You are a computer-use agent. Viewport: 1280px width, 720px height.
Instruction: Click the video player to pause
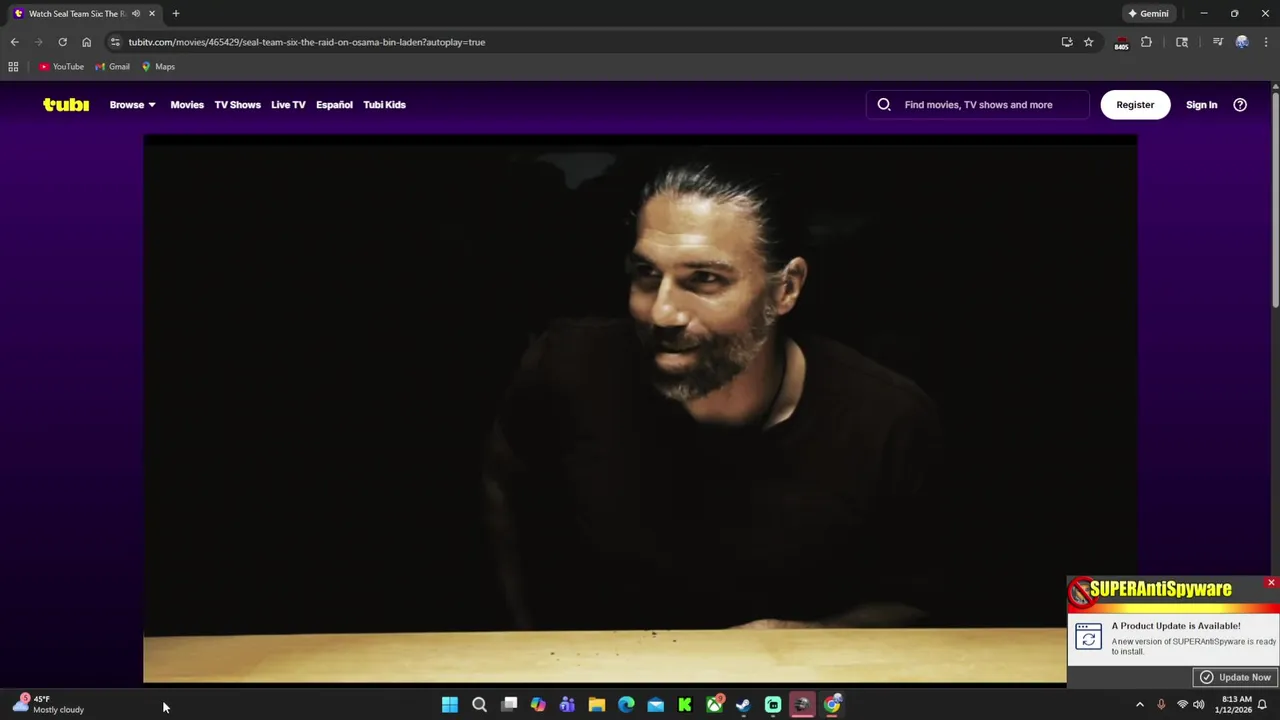tap(640, 410)
